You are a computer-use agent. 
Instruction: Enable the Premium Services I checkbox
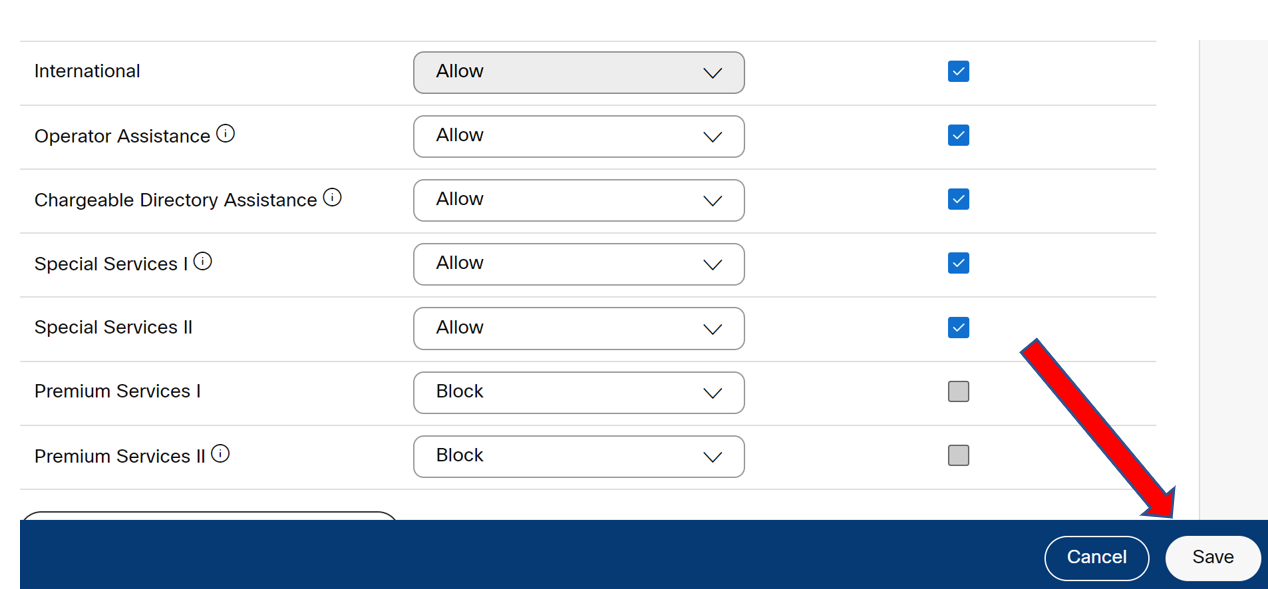[x=958, y=391]
